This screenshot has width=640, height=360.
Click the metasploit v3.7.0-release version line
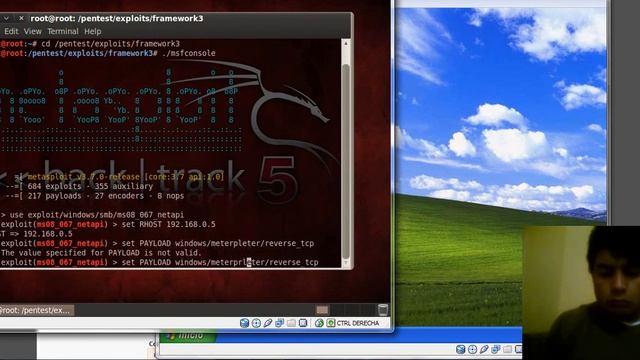[x=125, y=177]
